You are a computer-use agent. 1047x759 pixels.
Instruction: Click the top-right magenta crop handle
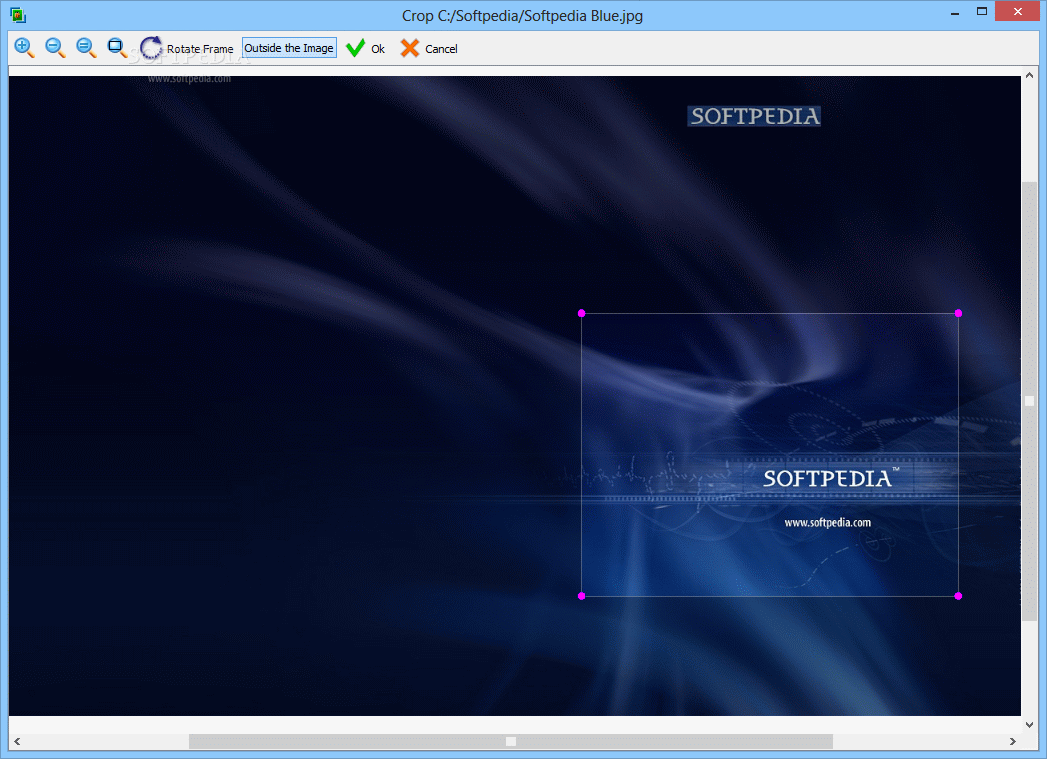958,313
